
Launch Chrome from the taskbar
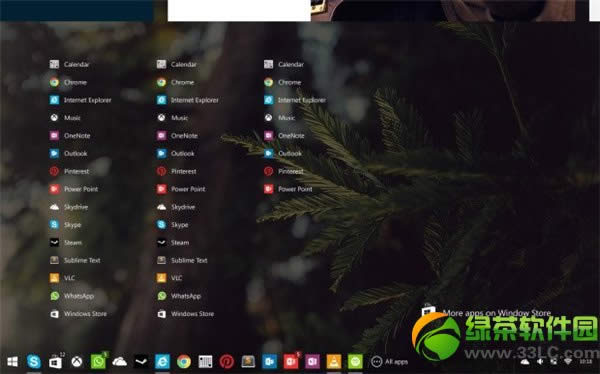(x=184, y=361)
